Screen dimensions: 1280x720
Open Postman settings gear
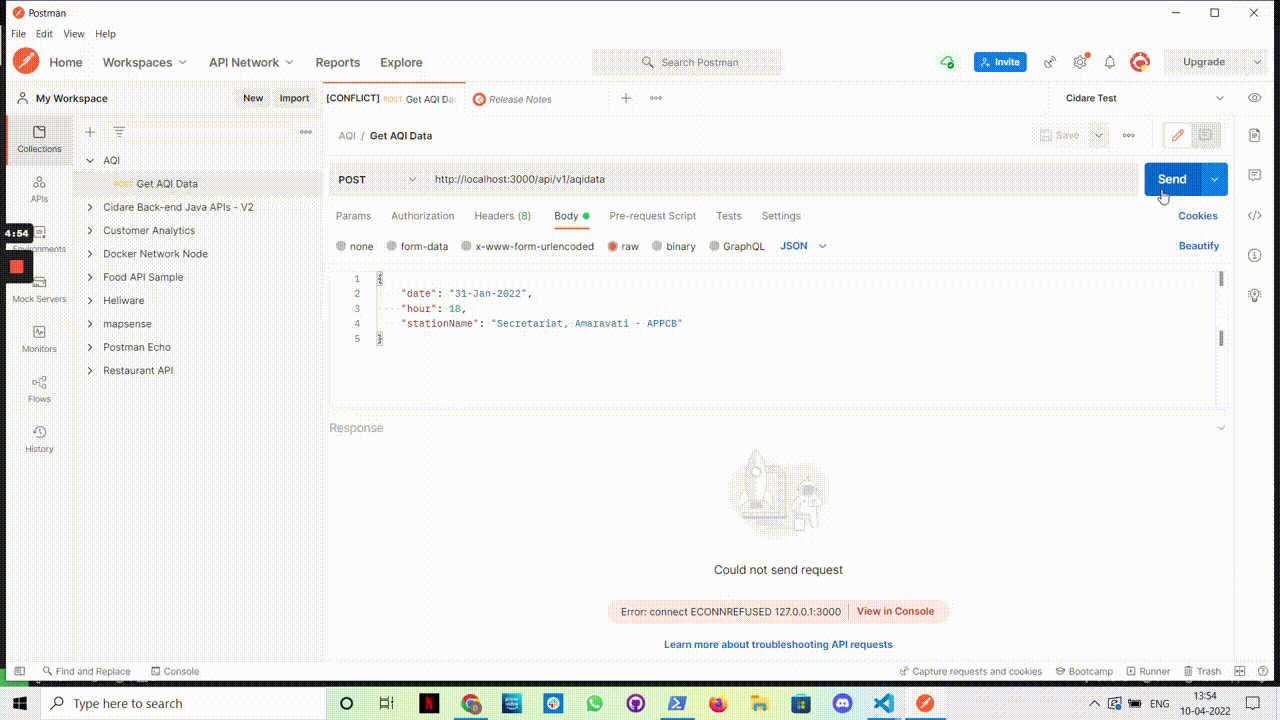[1080, 61]
